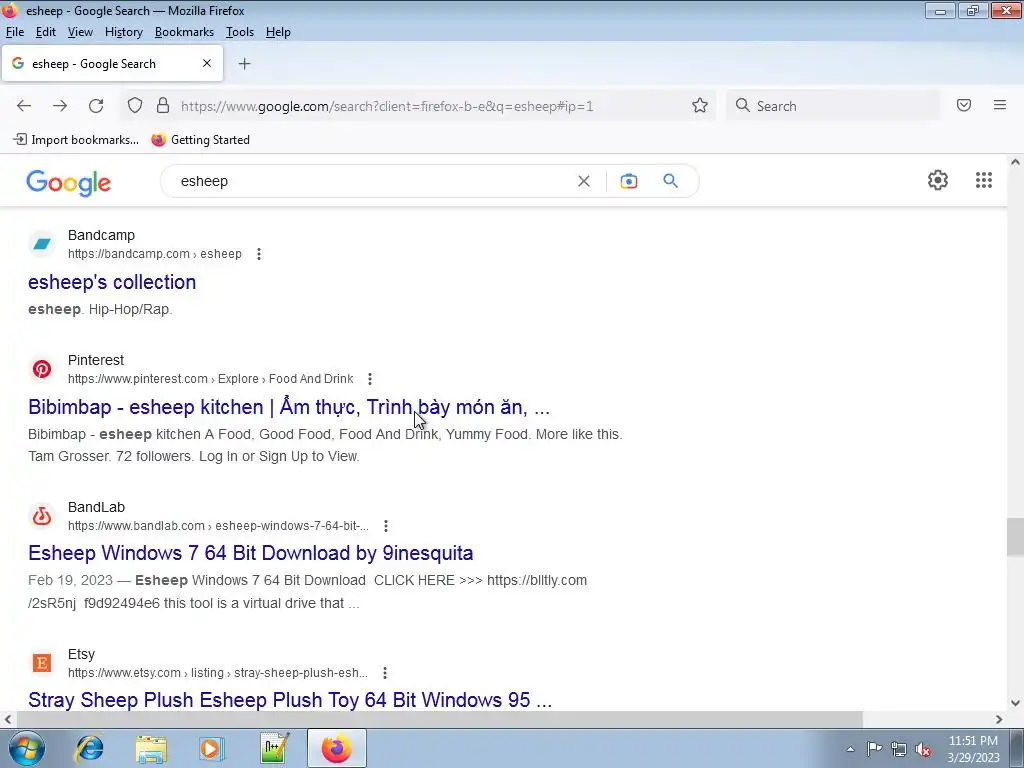Image resolution: width=1024 pixels, height=768 pixels.
Task: Show hidden system tray icons
Action: pyautogui.click(x=850, y=749)
